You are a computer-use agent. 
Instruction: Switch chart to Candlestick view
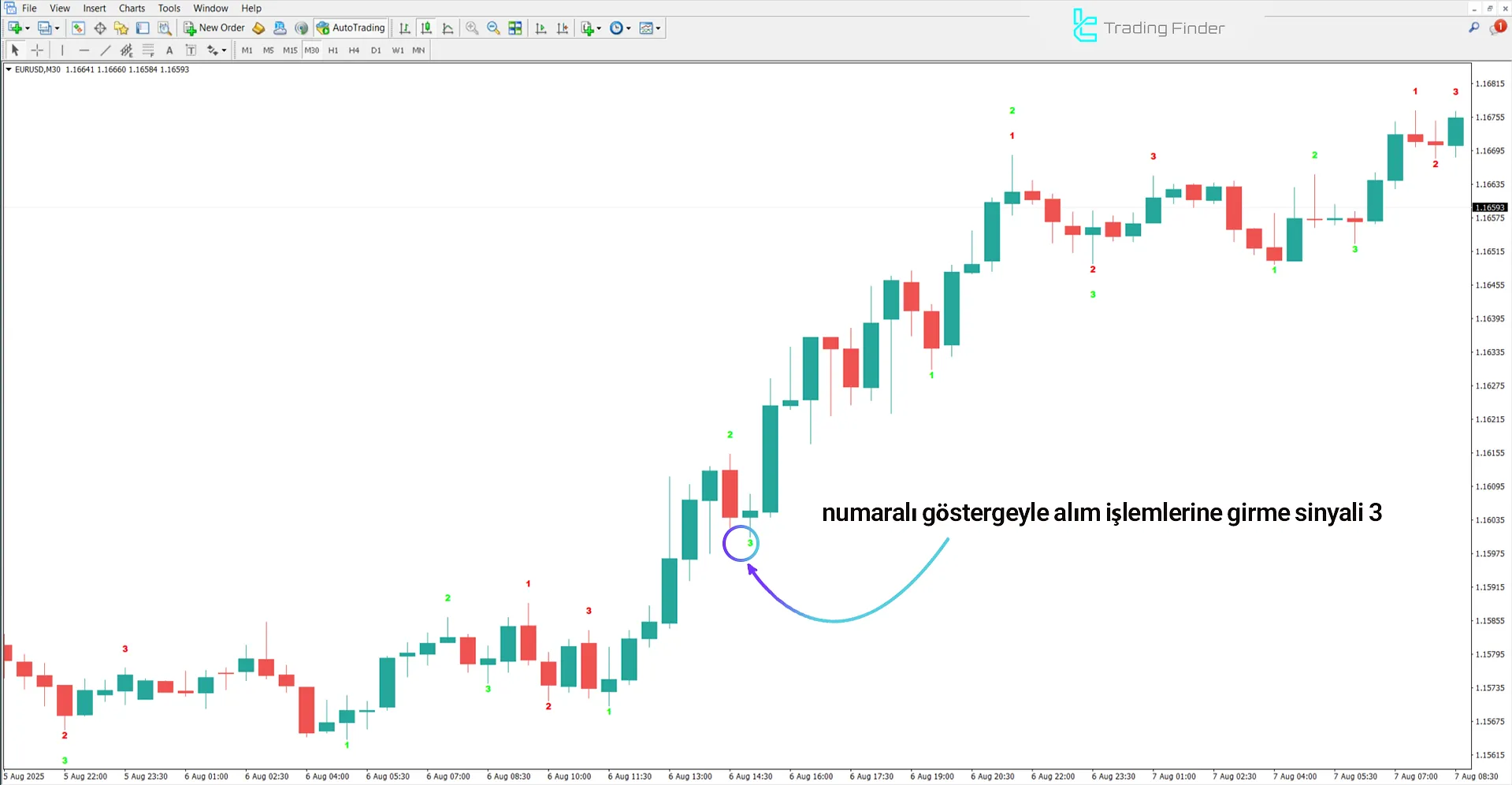426,28
